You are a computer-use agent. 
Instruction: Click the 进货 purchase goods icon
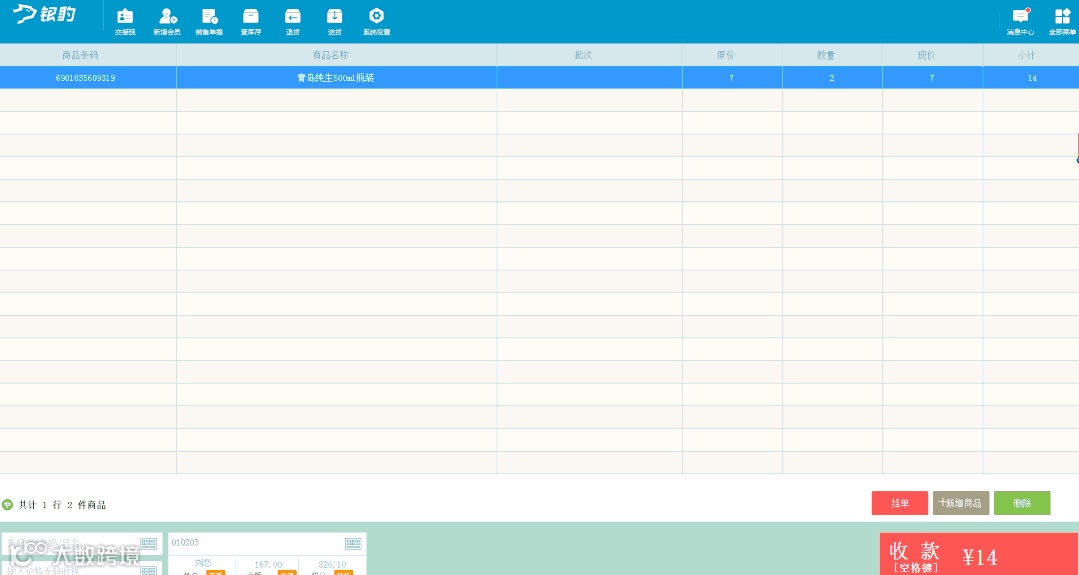coord(334,21)
